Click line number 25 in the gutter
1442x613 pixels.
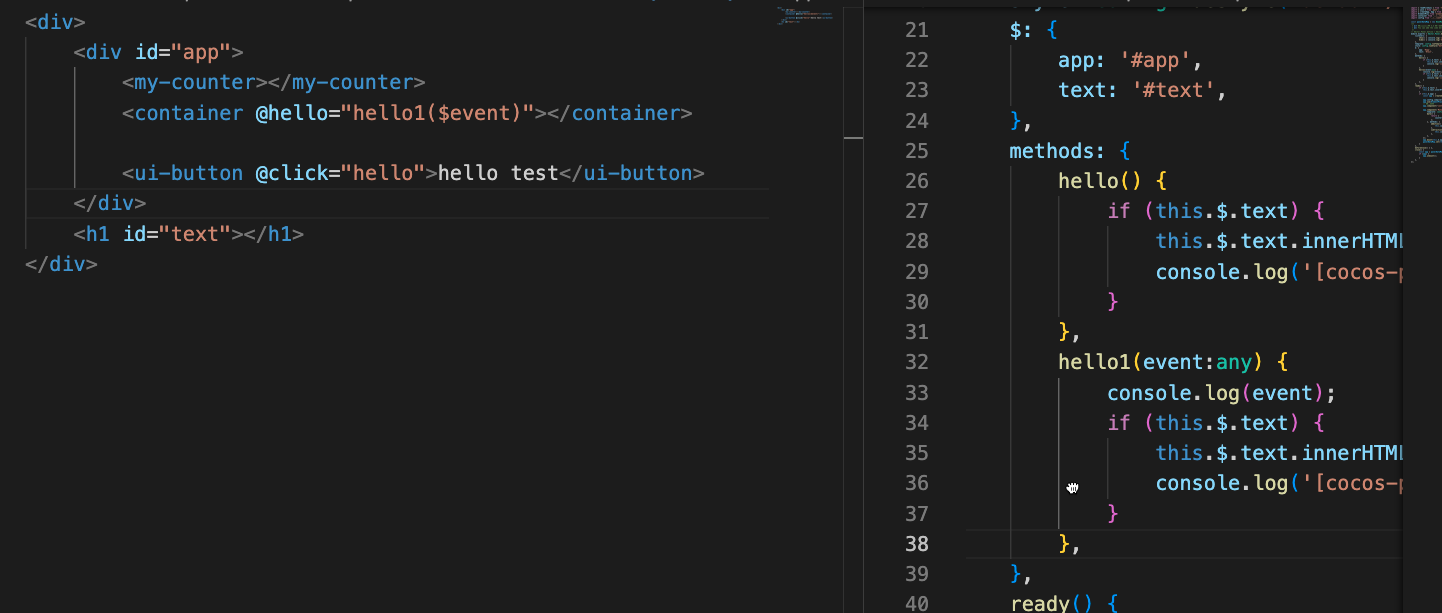click(916, 151)
